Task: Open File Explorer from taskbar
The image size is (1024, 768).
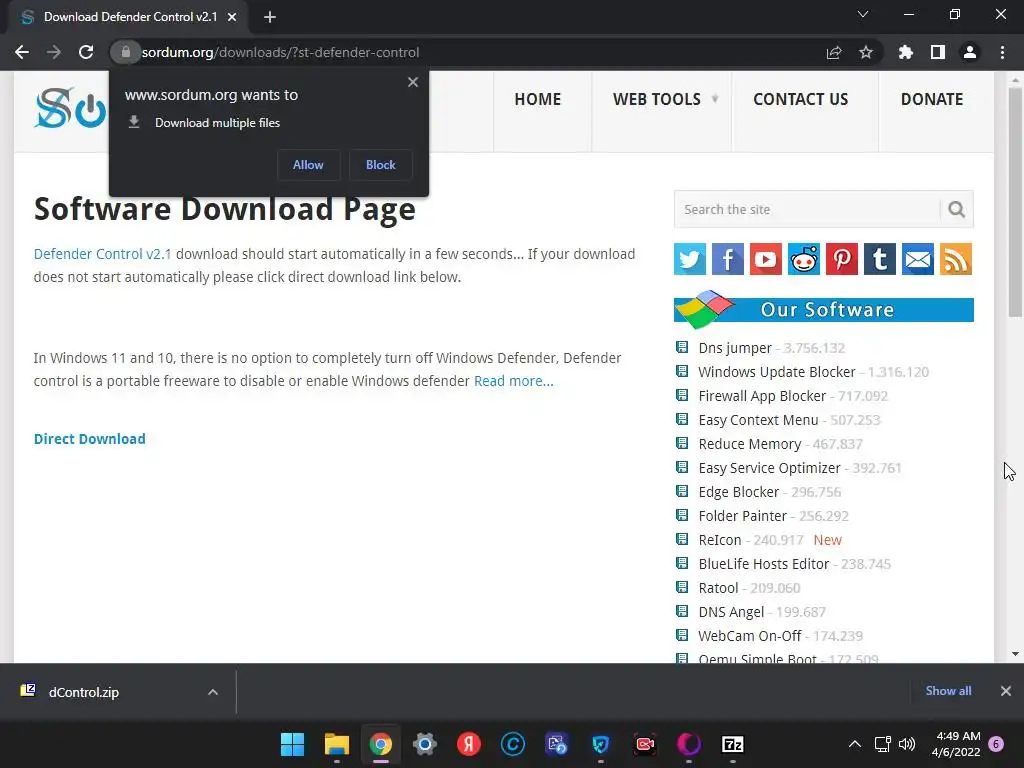Action: tap(337, 744)
